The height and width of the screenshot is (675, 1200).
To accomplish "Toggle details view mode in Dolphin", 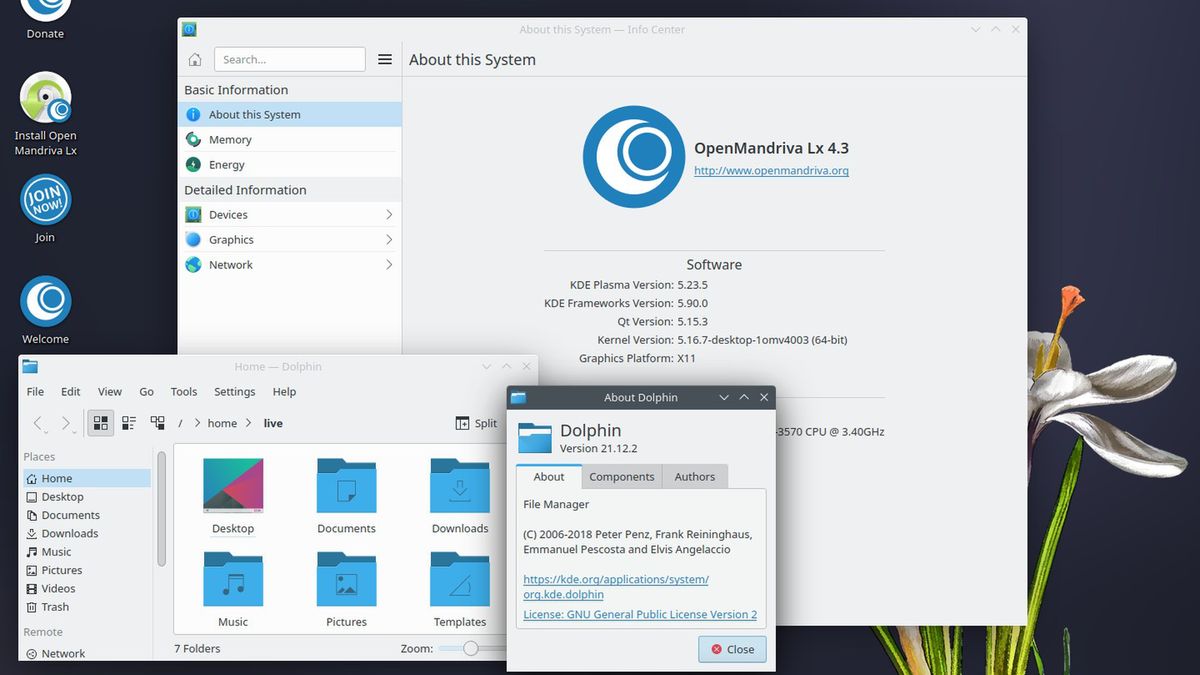I will 157,423.
